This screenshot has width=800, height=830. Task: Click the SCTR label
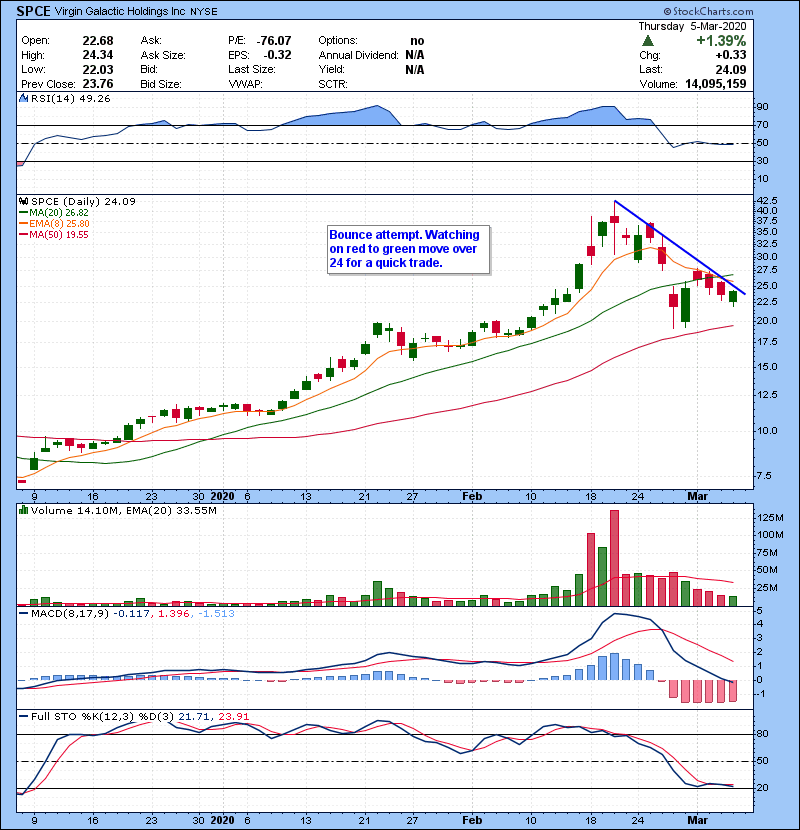(333, 84)
